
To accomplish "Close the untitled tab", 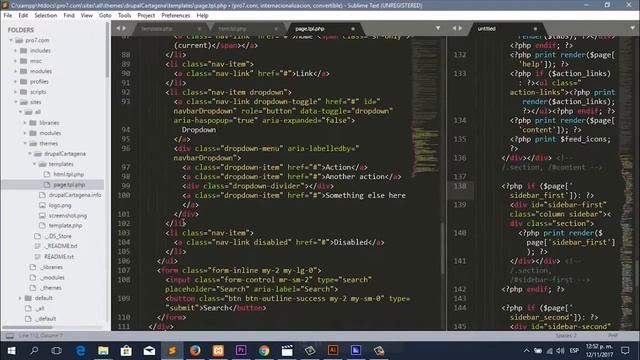I will point(535,29).
